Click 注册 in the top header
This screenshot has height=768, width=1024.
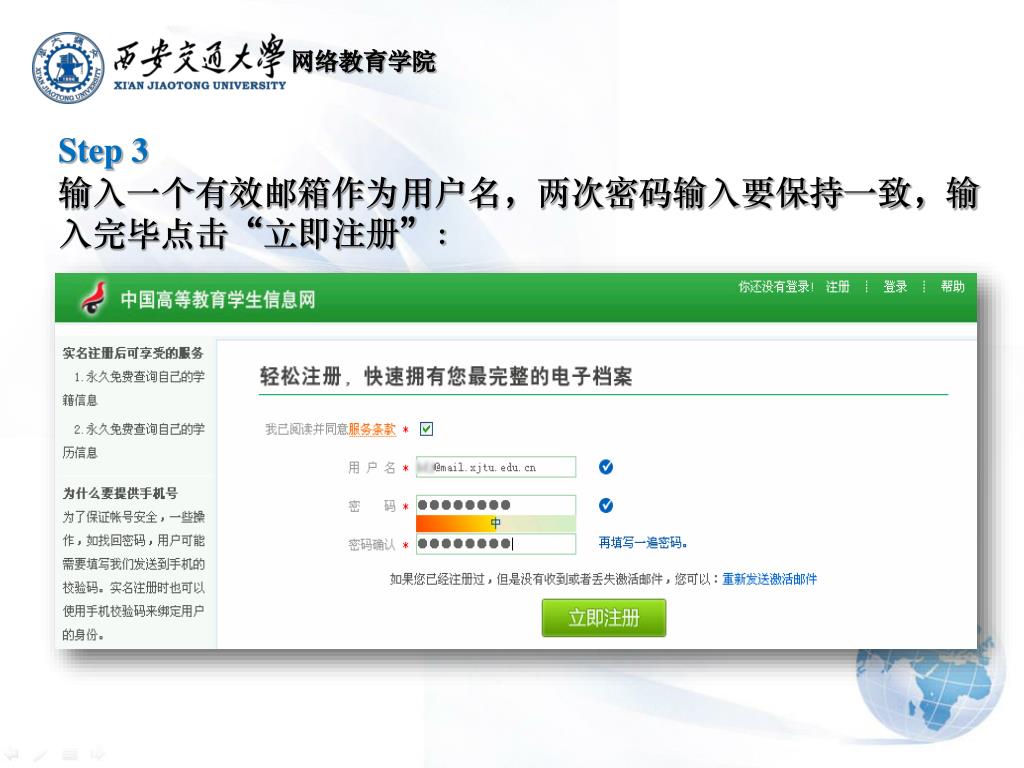coord(837,287)
